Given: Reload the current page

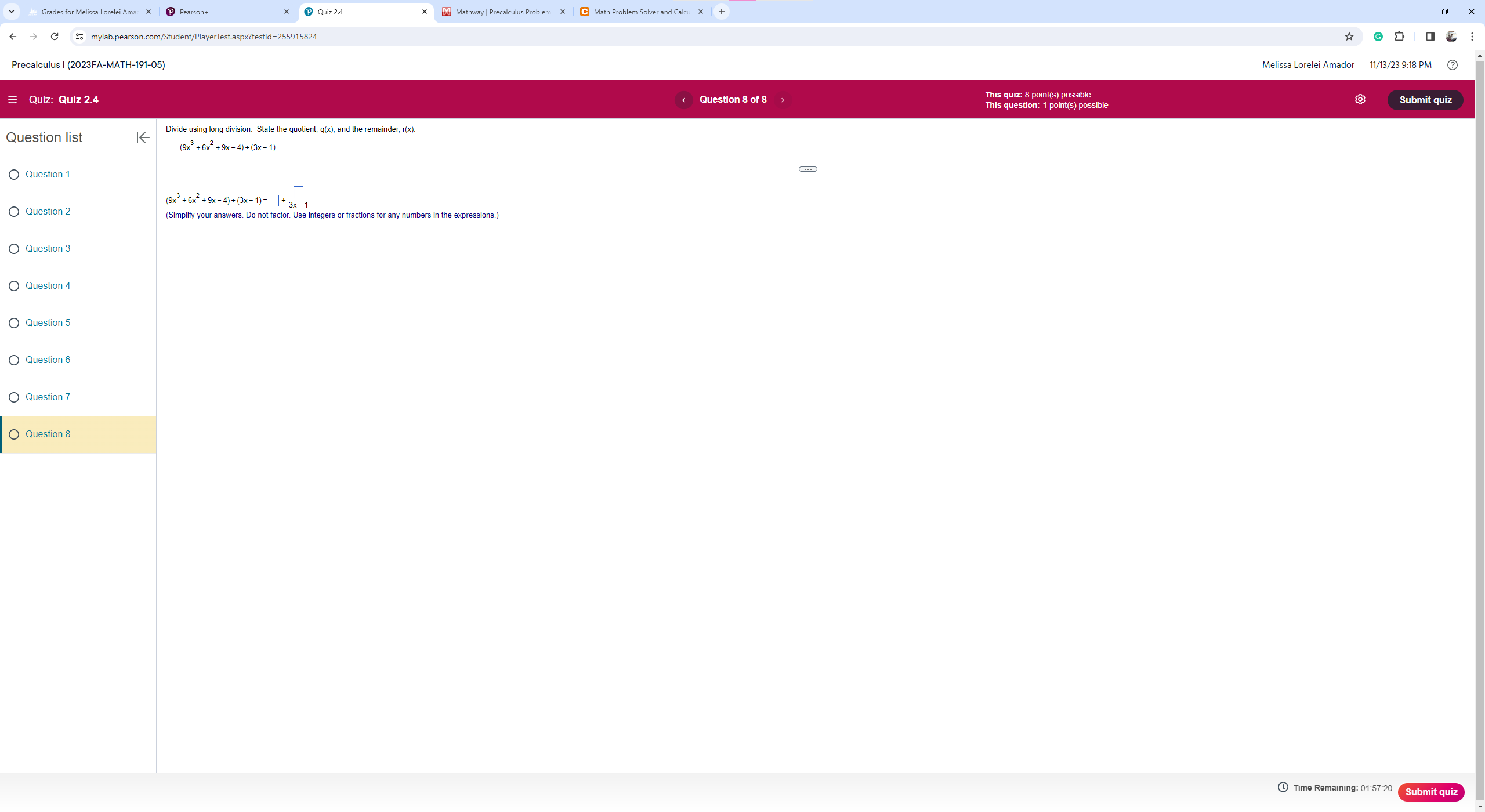Looking at the screenshot, I should [x=54, y=36].
